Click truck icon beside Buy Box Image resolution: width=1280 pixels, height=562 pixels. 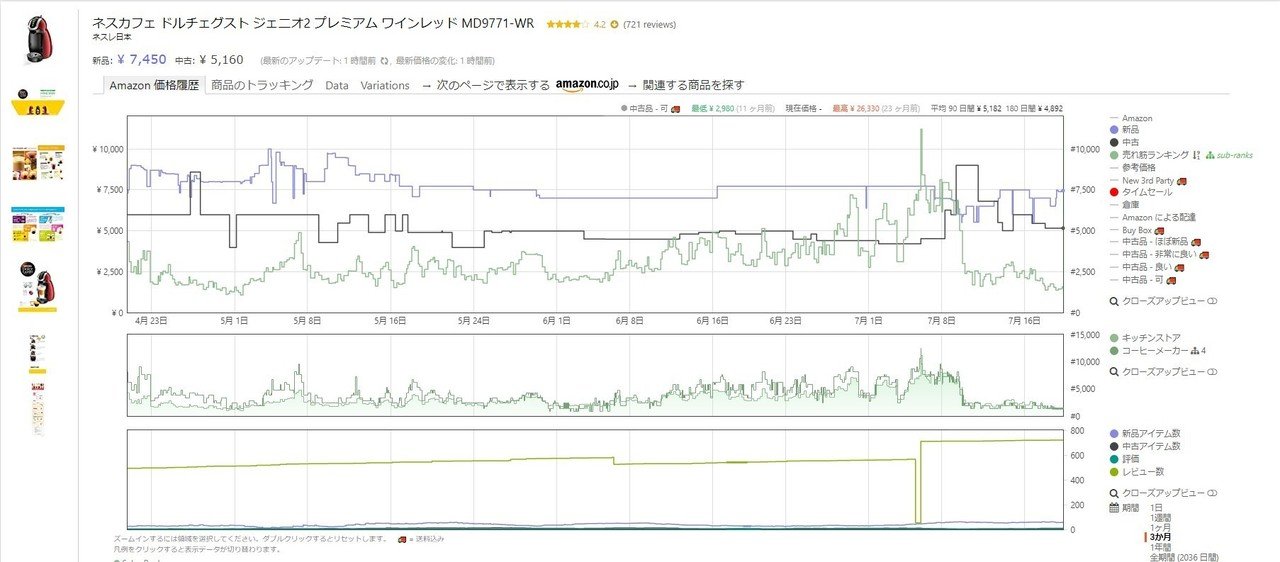pos(1159,229)
